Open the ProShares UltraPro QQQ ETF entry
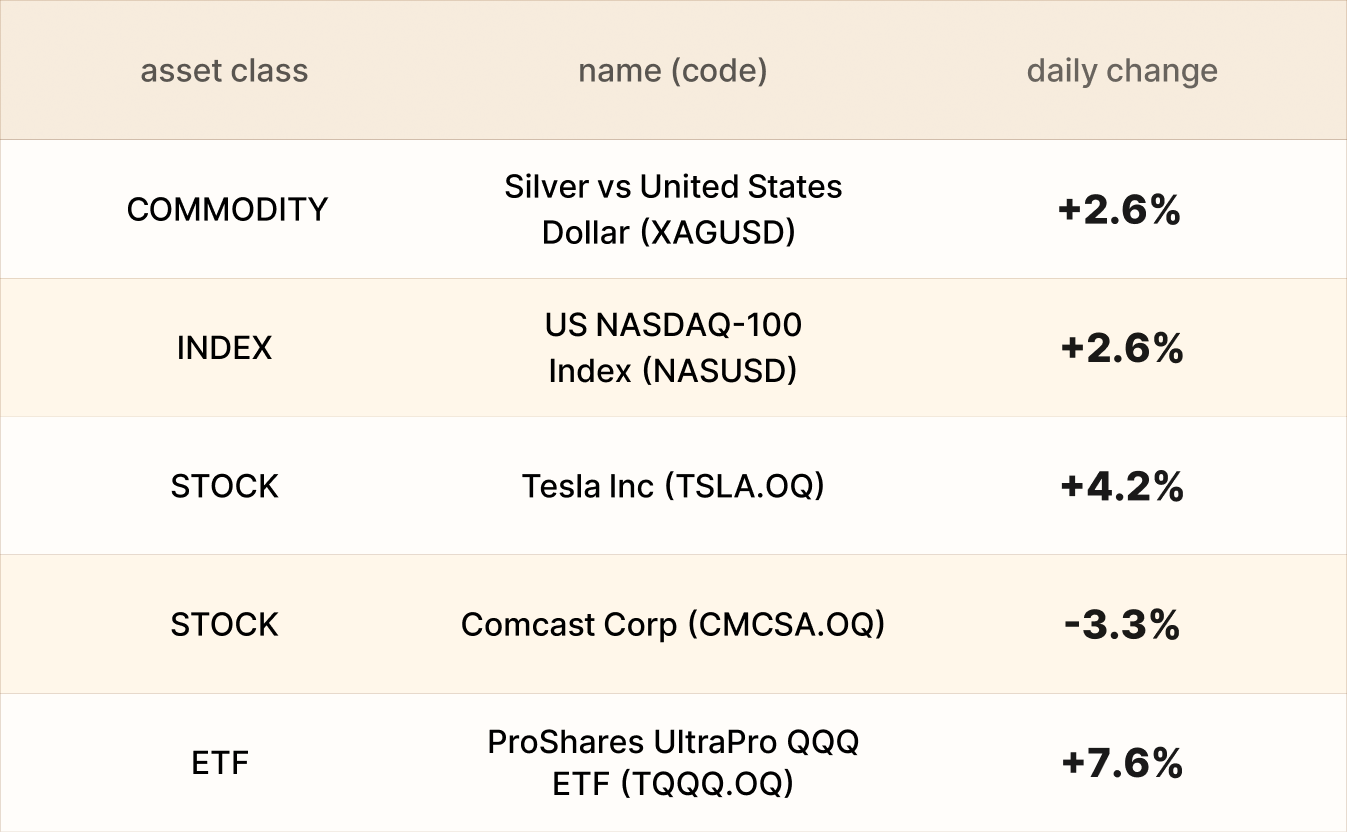Viewport: 1347px width, 832px height. (x=672, y=763)
